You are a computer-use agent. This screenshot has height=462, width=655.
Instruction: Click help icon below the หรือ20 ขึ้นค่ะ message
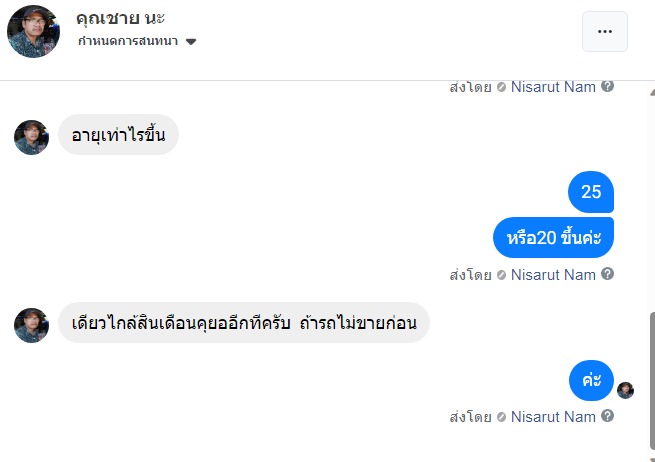click(607, 274)
